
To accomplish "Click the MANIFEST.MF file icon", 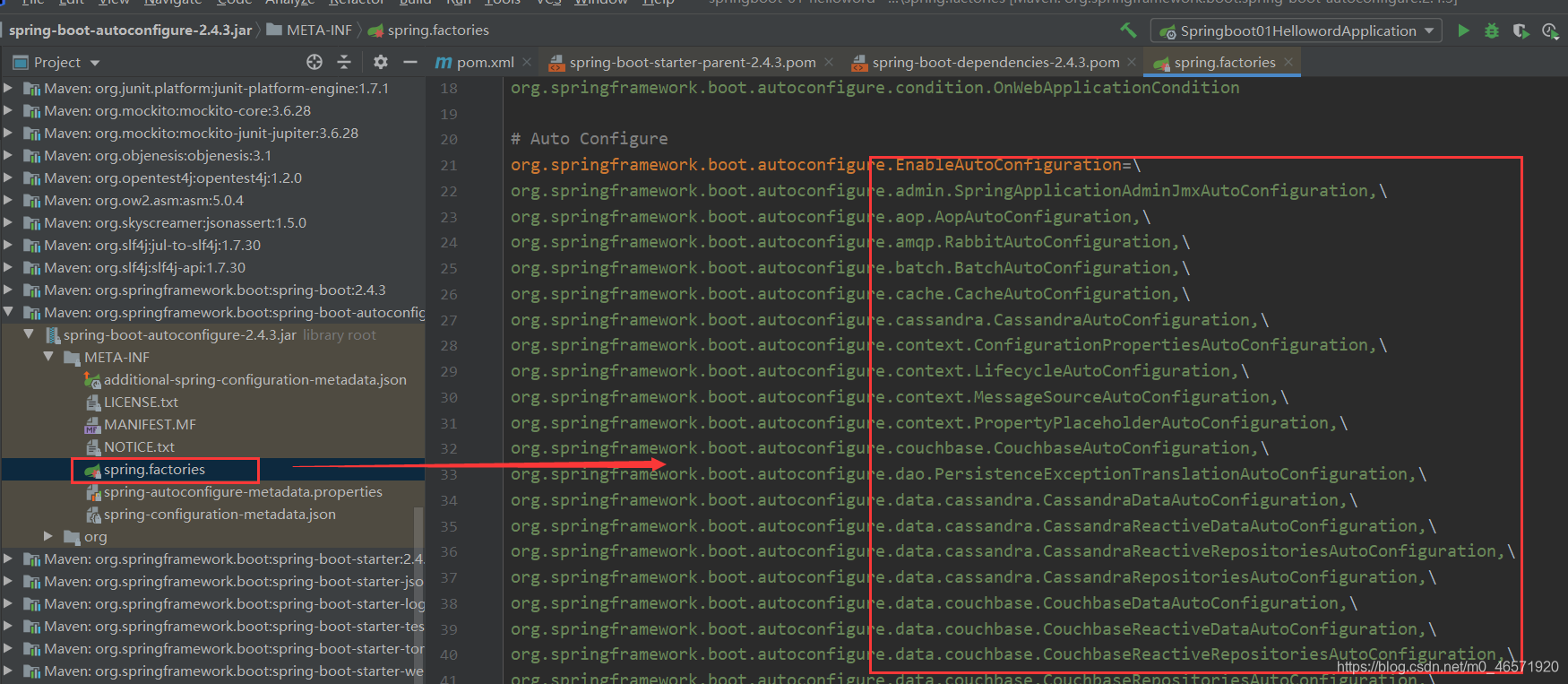I will [x=93, y=425].
